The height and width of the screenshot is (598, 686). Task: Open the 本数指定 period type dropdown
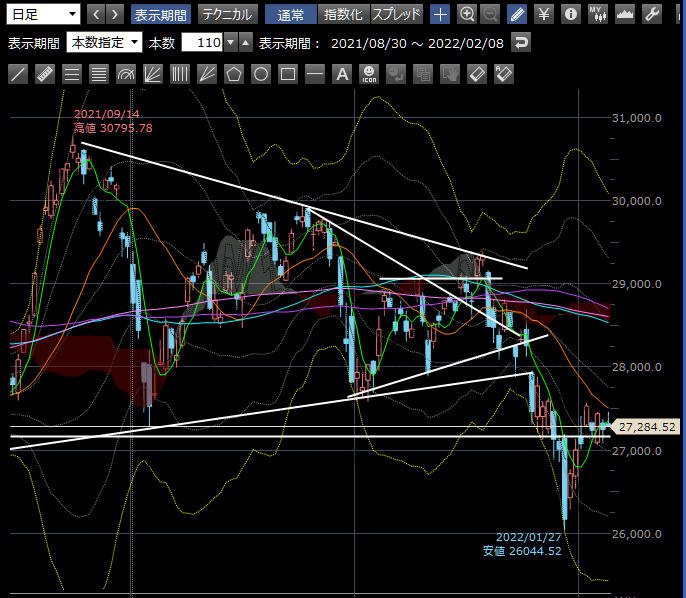coord(105,43)
